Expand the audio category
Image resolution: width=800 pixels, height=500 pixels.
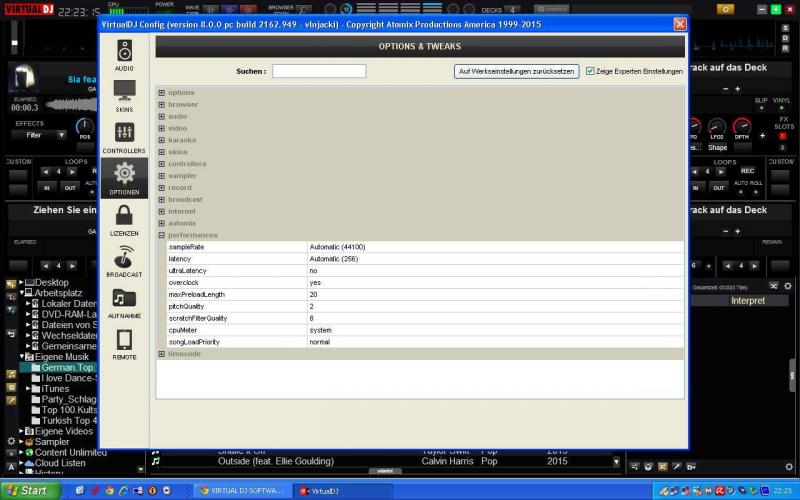pos(162,116)
